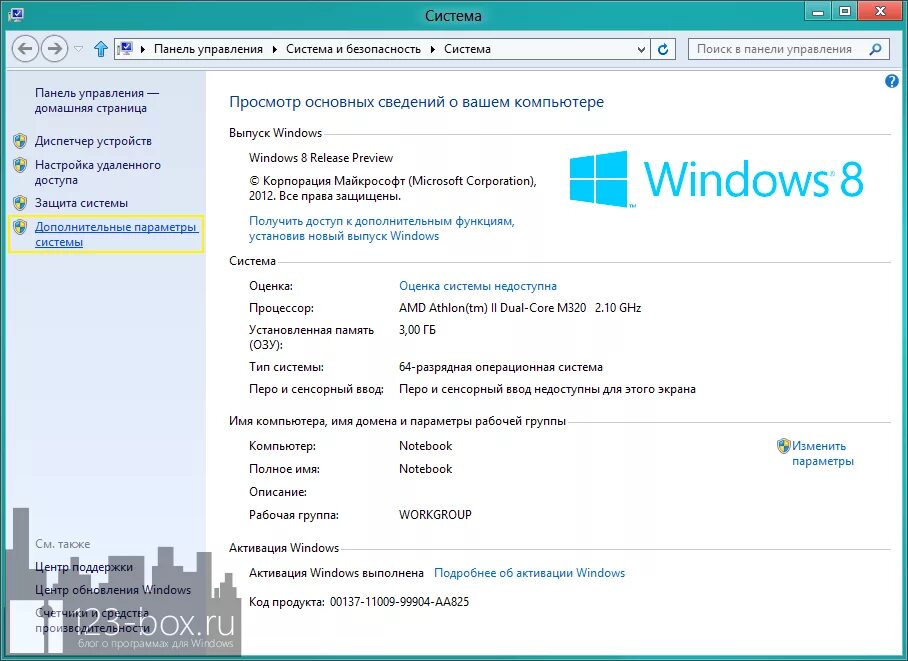Click shield icon beside Настройка удаленного доступа
The width and height of the screenshot is (908, 661).
[x=20, y=165]
